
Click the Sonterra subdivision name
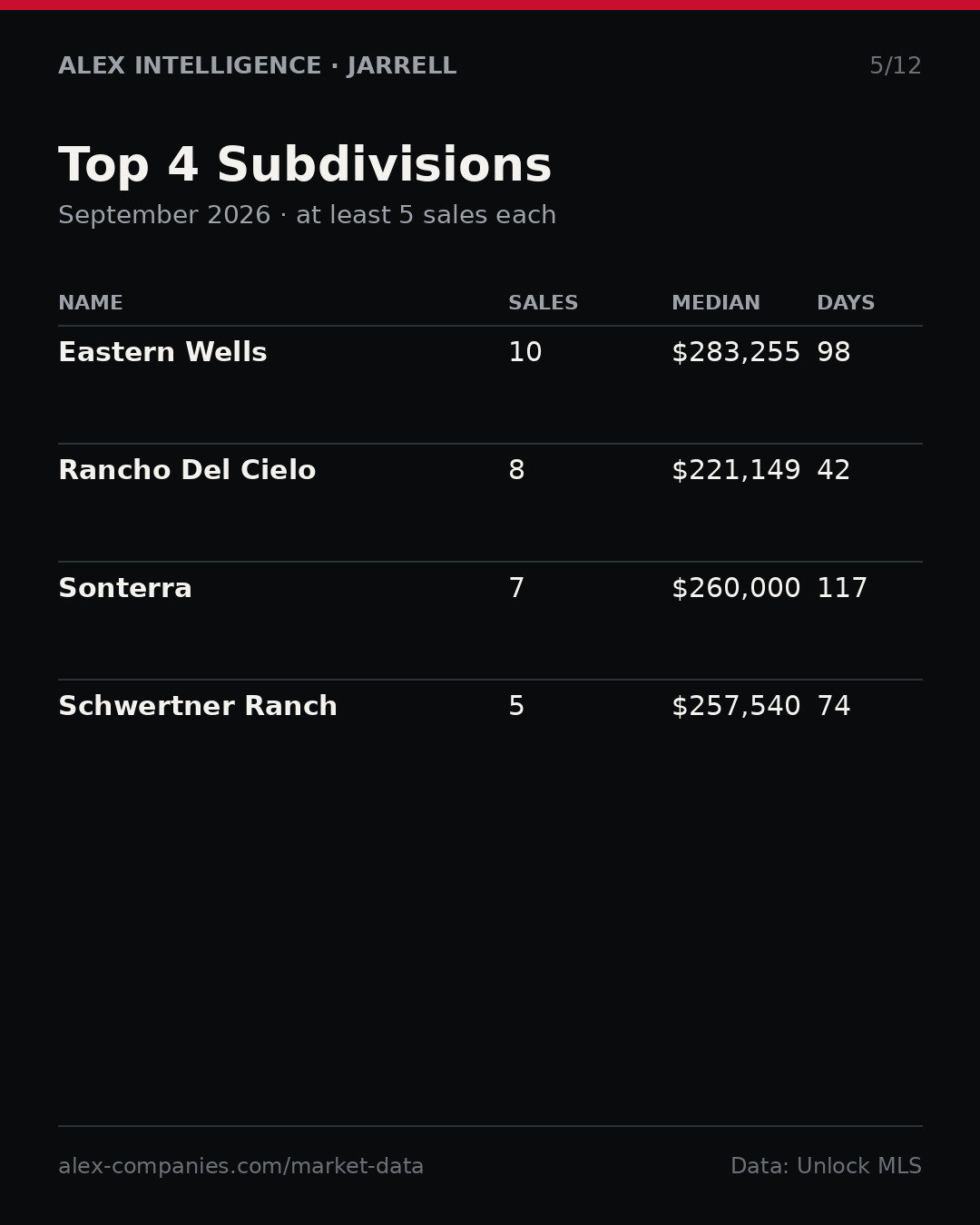pyautogui.click(x=125, y=589)
